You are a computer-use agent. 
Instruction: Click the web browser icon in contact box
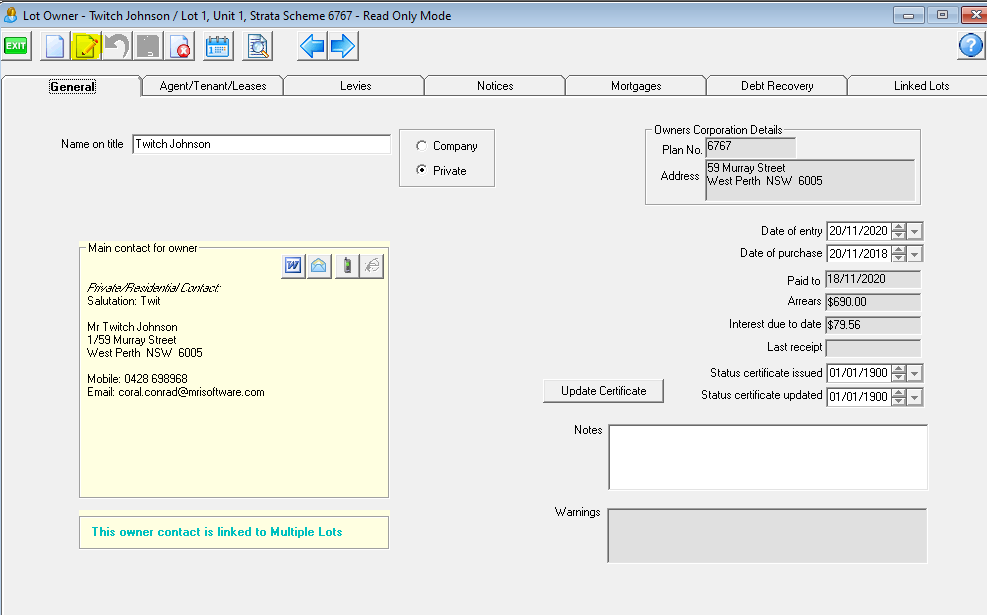point(372,266)
